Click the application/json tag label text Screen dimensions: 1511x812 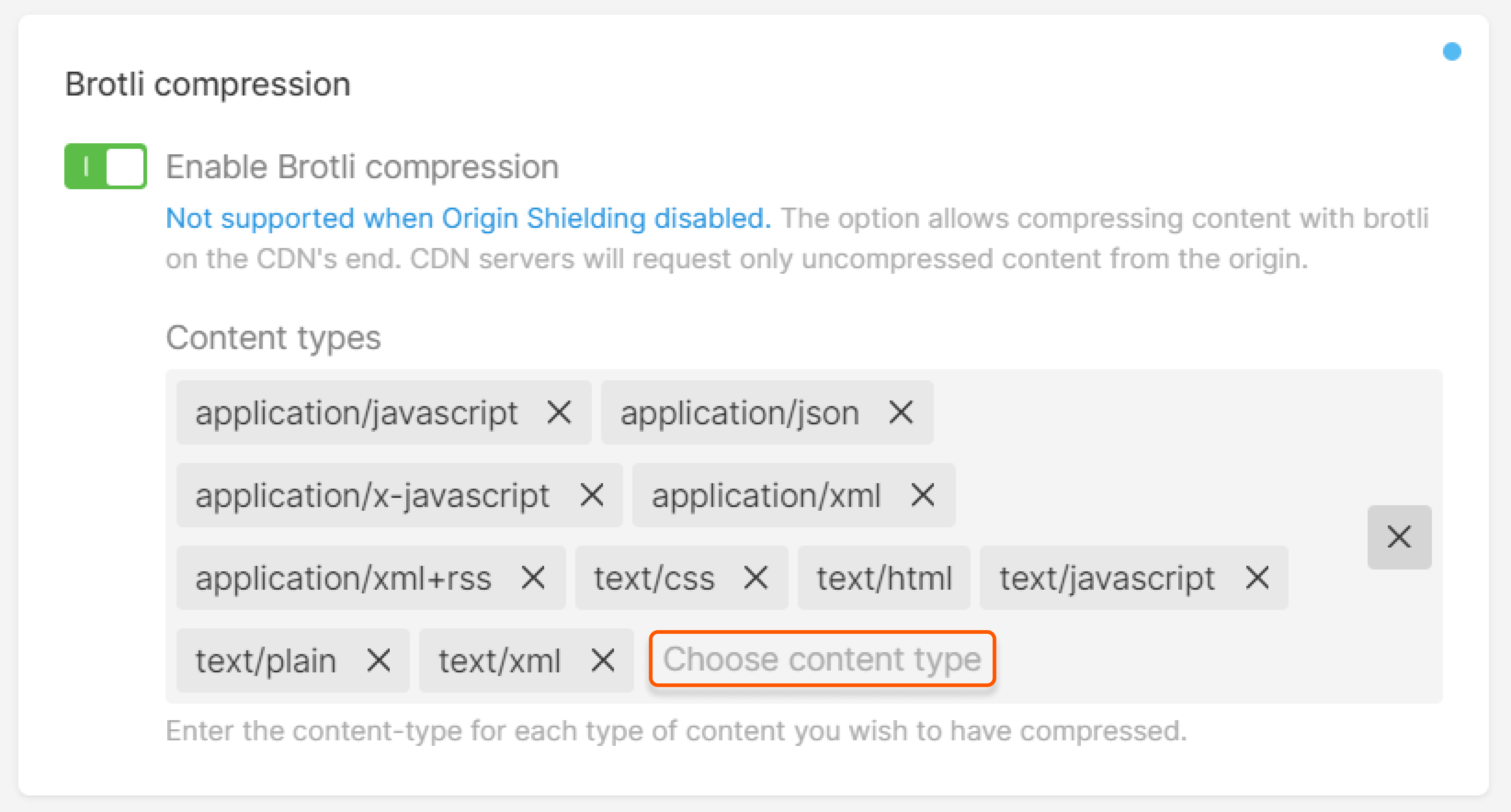740,413
